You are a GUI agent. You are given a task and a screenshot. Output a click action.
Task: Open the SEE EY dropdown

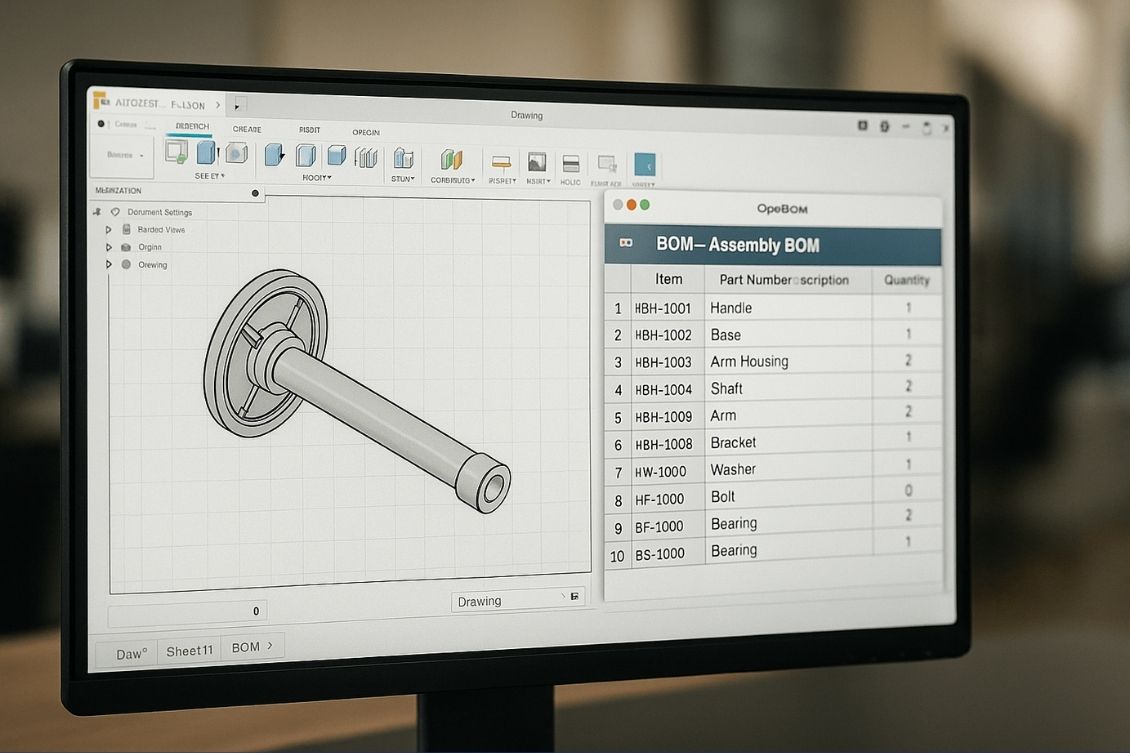point(210,176)
